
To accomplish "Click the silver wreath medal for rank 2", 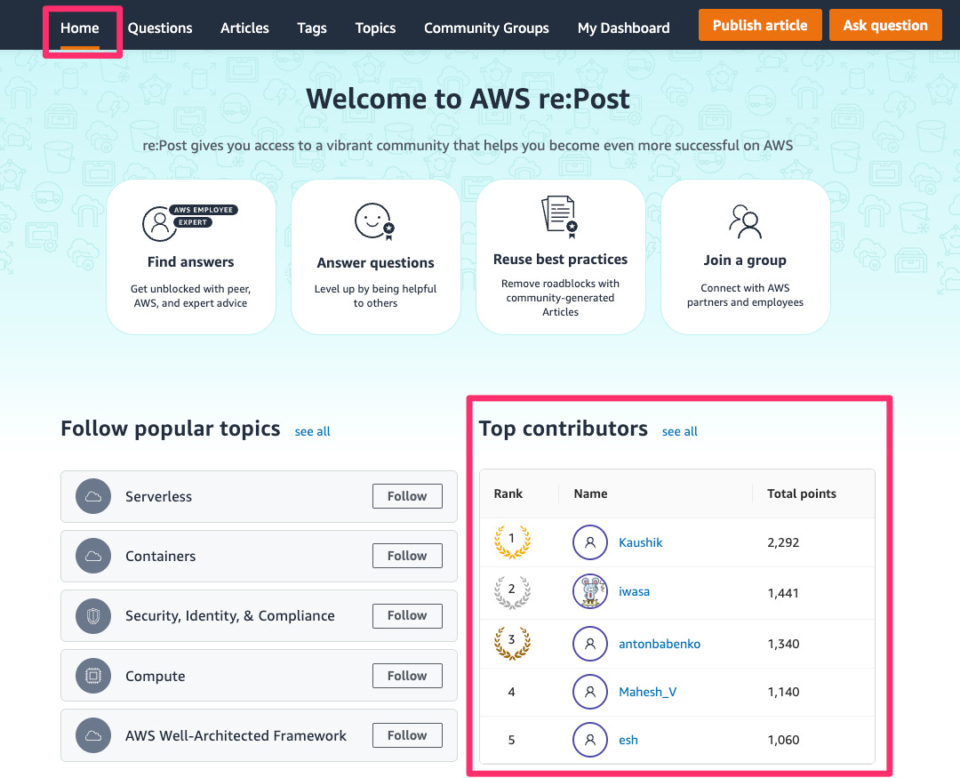I will [x=512, y=592].
